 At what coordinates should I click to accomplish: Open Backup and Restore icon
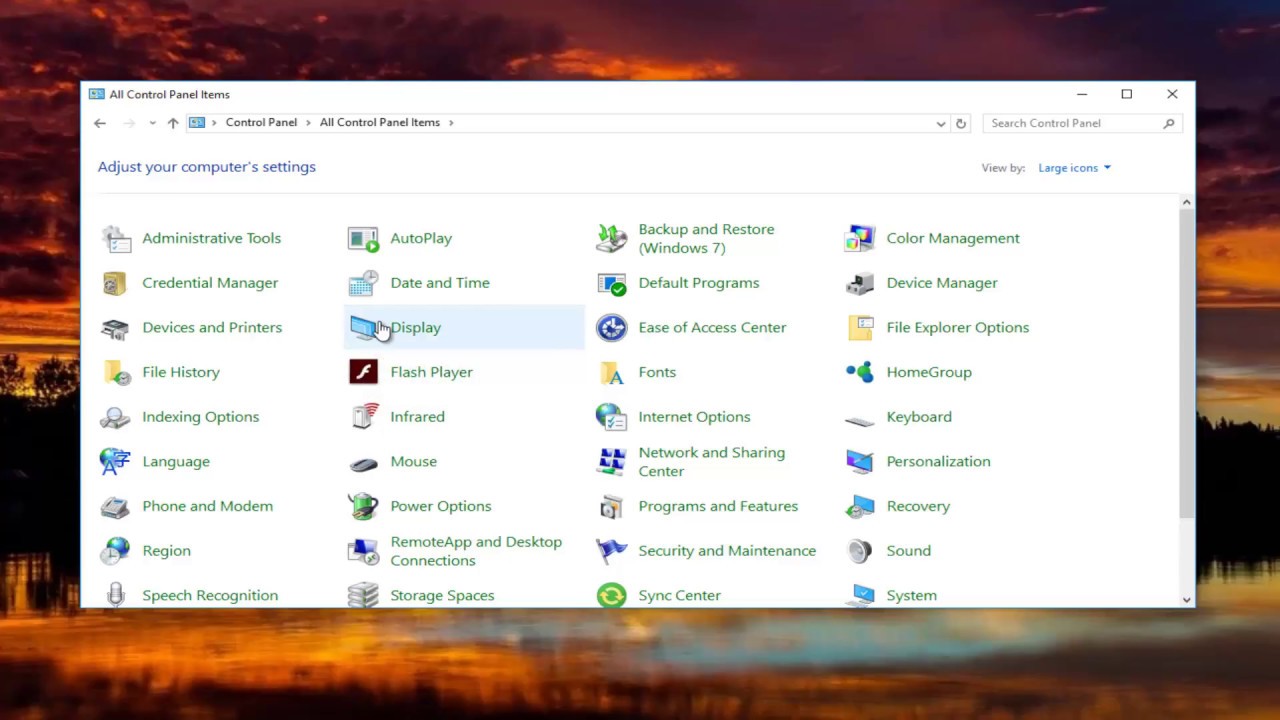pos(611,239)
